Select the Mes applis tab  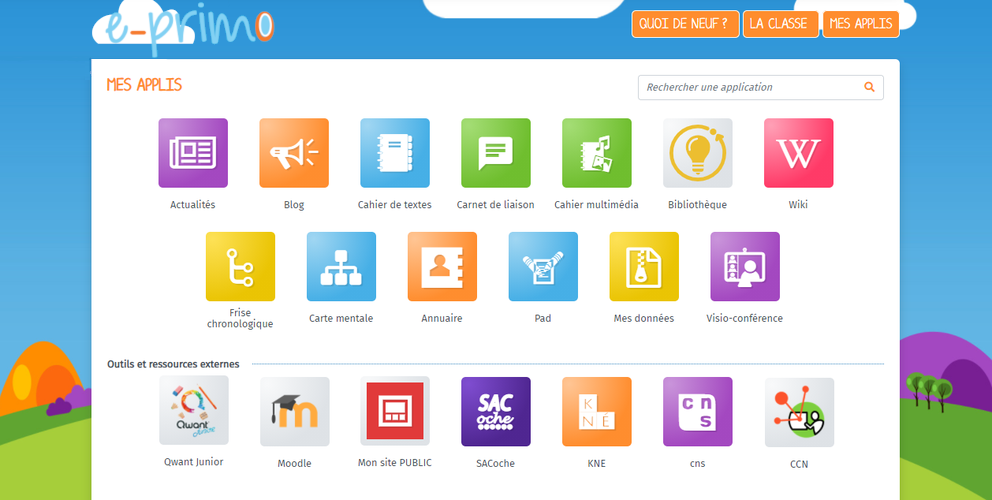[x=860, y=24]
